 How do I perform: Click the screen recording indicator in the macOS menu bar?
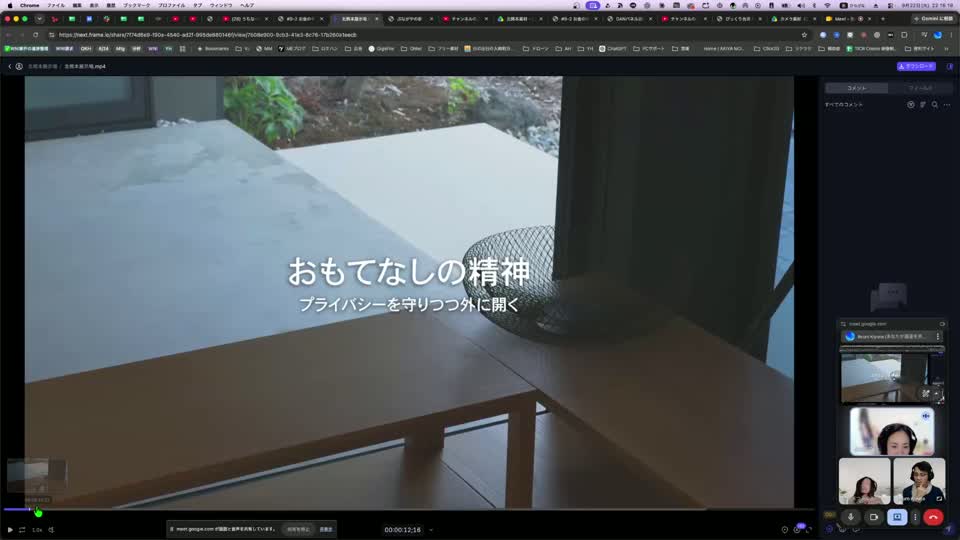pyautogui.click(x=593, y=5)
